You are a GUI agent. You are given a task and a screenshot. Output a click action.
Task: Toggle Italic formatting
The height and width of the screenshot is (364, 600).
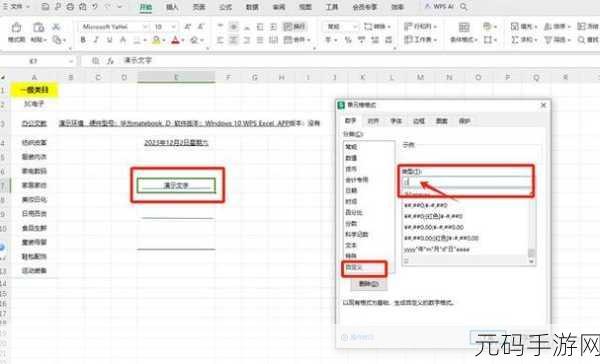[96, 39]
